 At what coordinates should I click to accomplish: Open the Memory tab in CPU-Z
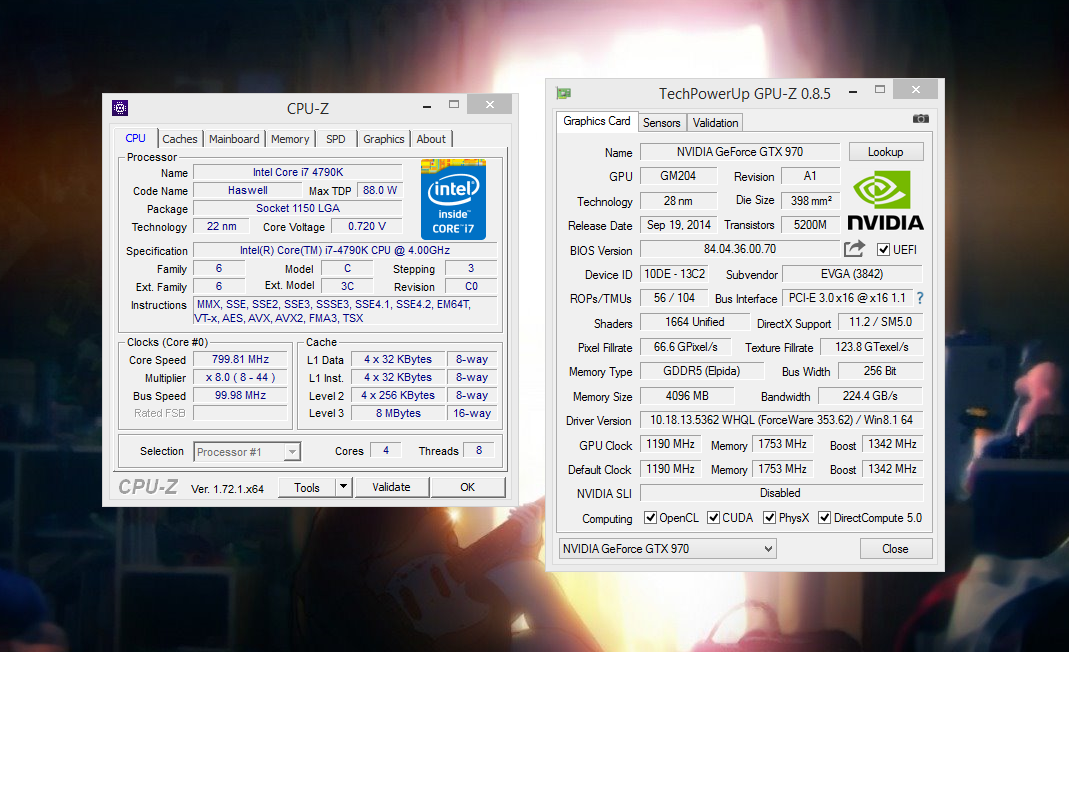click(x=290, y=138)
